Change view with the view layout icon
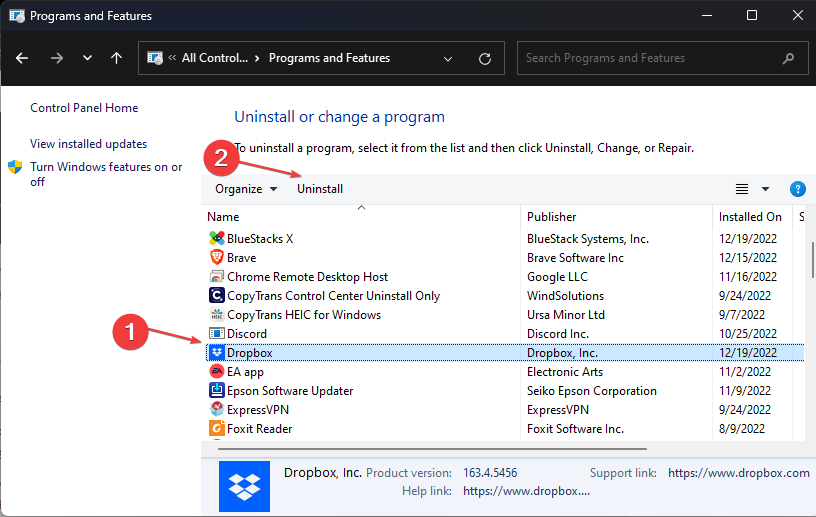 [x=742, y=189]
